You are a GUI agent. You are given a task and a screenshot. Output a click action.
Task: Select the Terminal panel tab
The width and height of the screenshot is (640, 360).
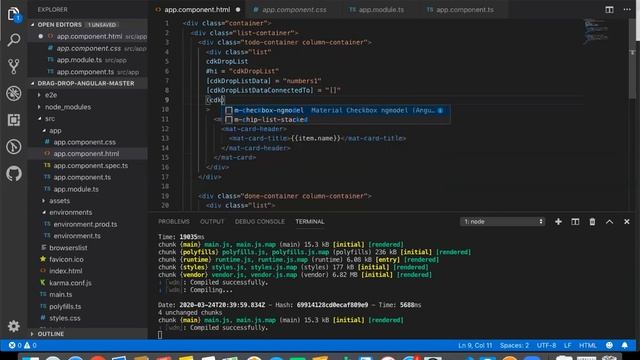click(310, 222)
